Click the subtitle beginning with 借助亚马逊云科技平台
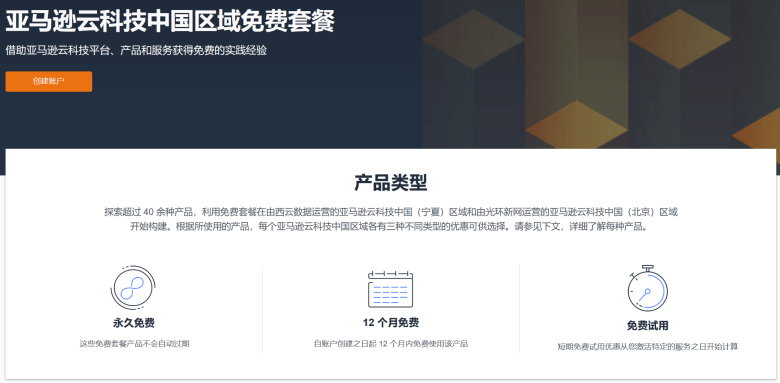780x383 pixels. pos(136,51)
